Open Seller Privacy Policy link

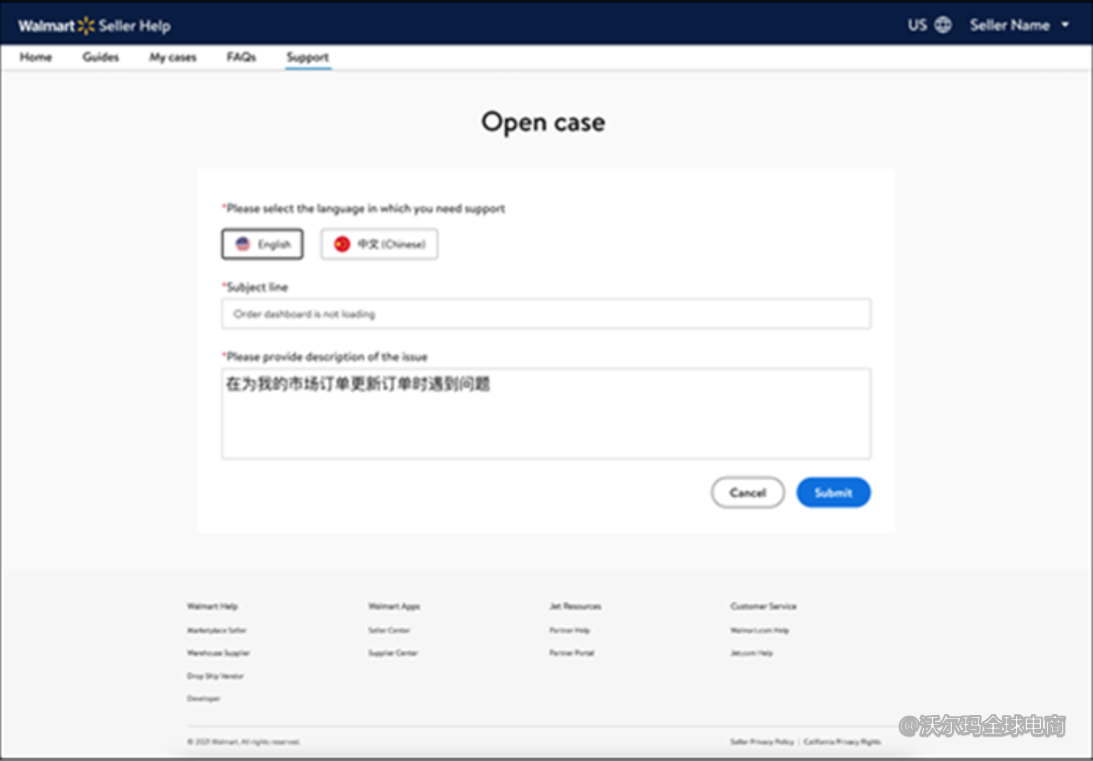point(762,742)
